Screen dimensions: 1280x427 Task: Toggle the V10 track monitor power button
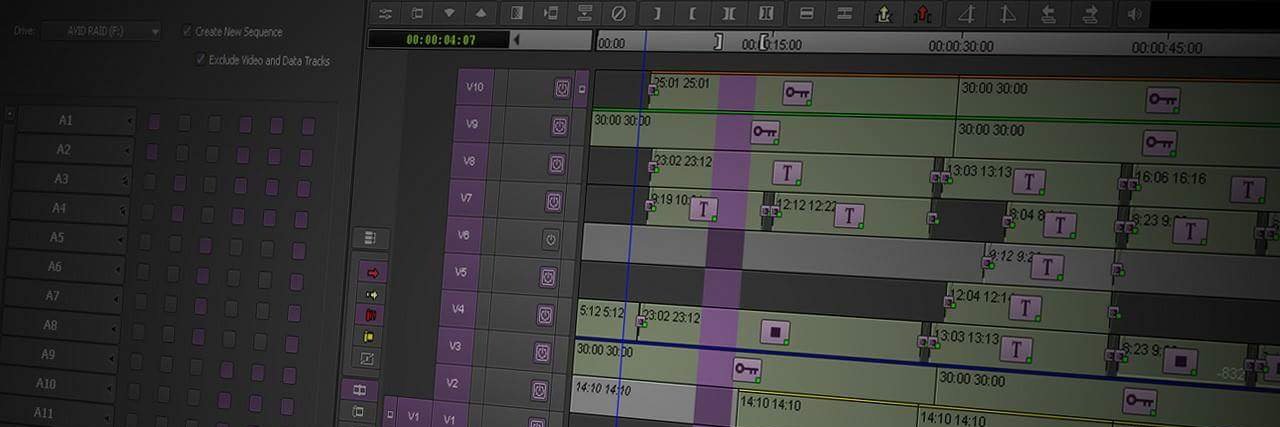562,88
